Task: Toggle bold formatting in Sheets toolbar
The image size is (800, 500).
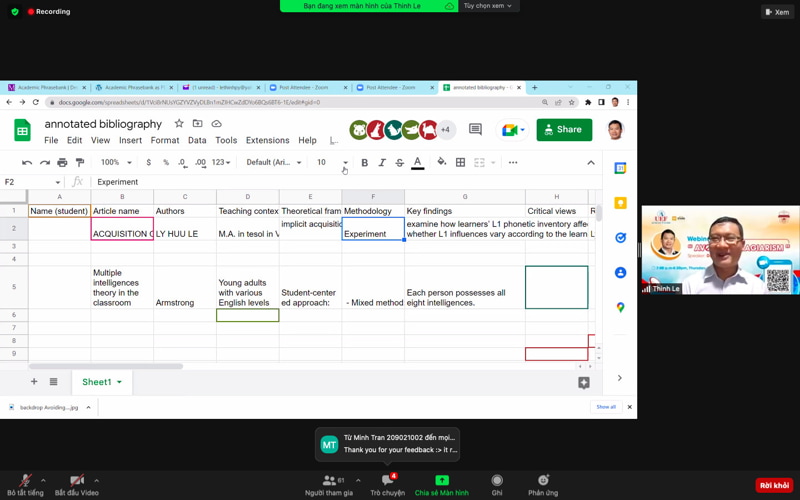Action: [364, 162]
